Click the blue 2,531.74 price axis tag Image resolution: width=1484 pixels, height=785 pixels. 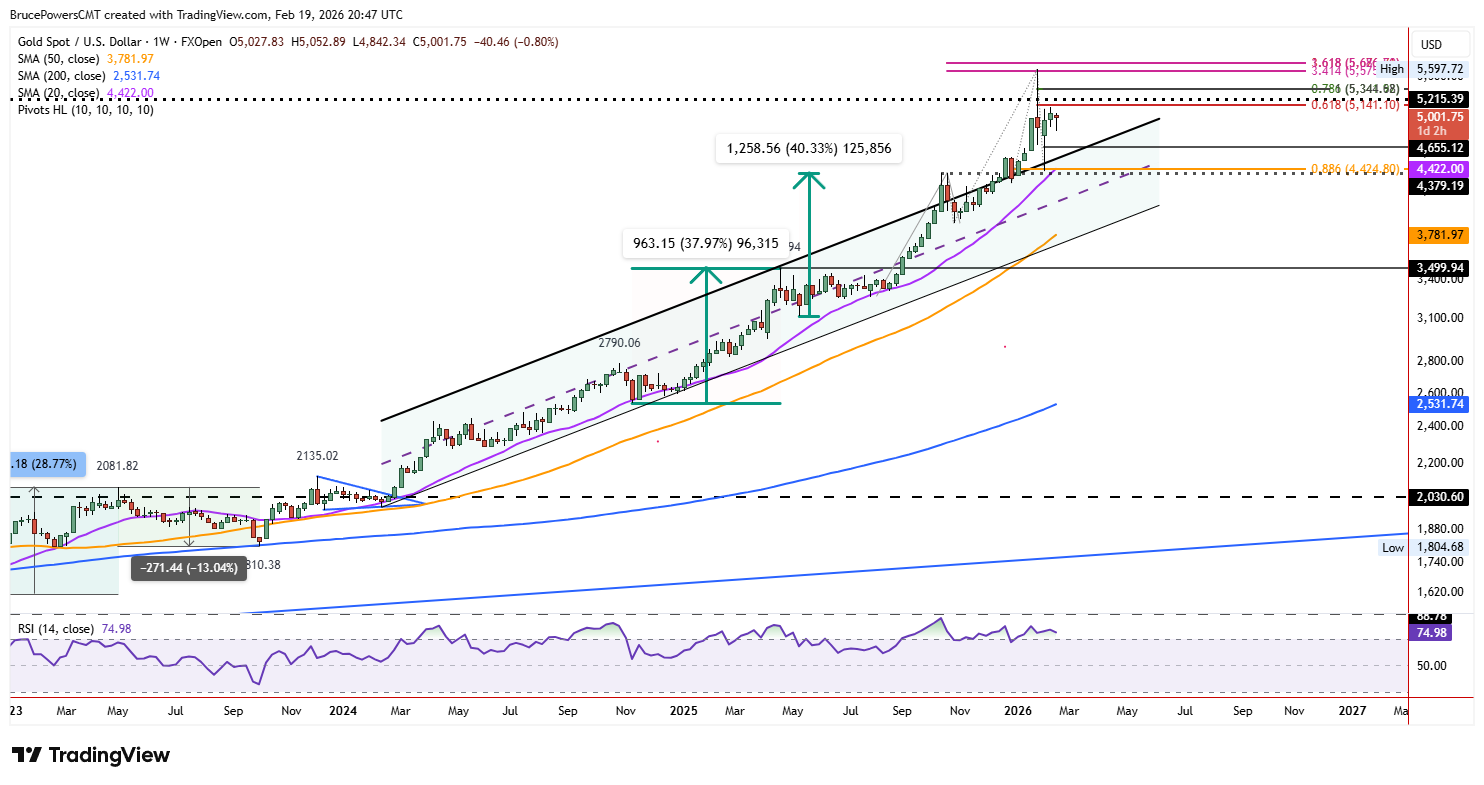pos(1440,404)
